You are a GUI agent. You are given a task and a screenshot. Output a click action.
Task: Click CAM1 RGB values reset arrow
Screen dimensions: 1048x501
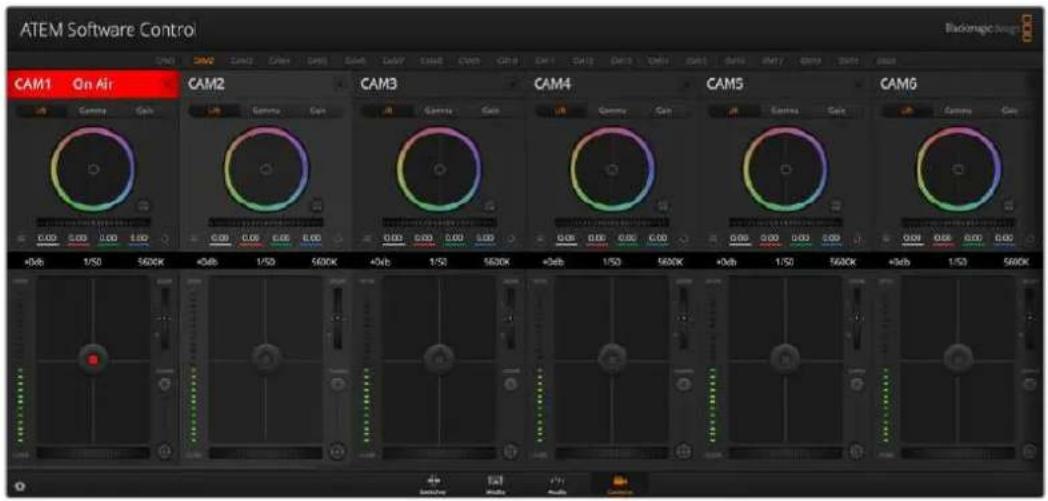tap(165, 237)
